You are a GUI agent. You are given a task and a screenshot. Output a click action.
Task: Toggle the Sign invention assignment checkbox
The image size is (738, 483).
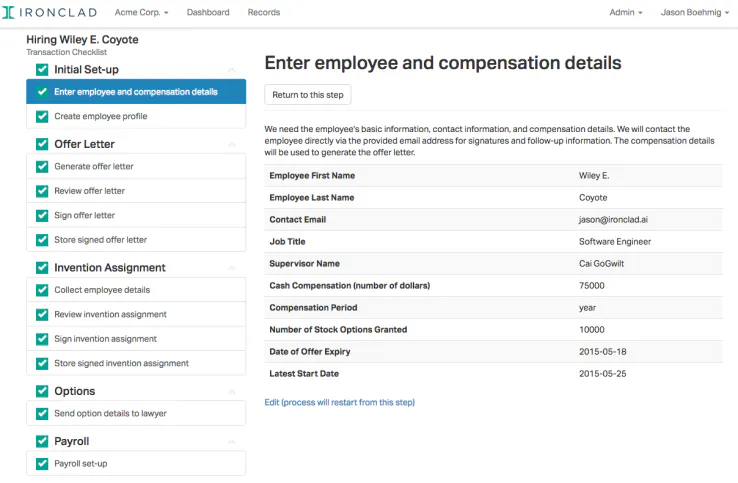coord(42,339)
